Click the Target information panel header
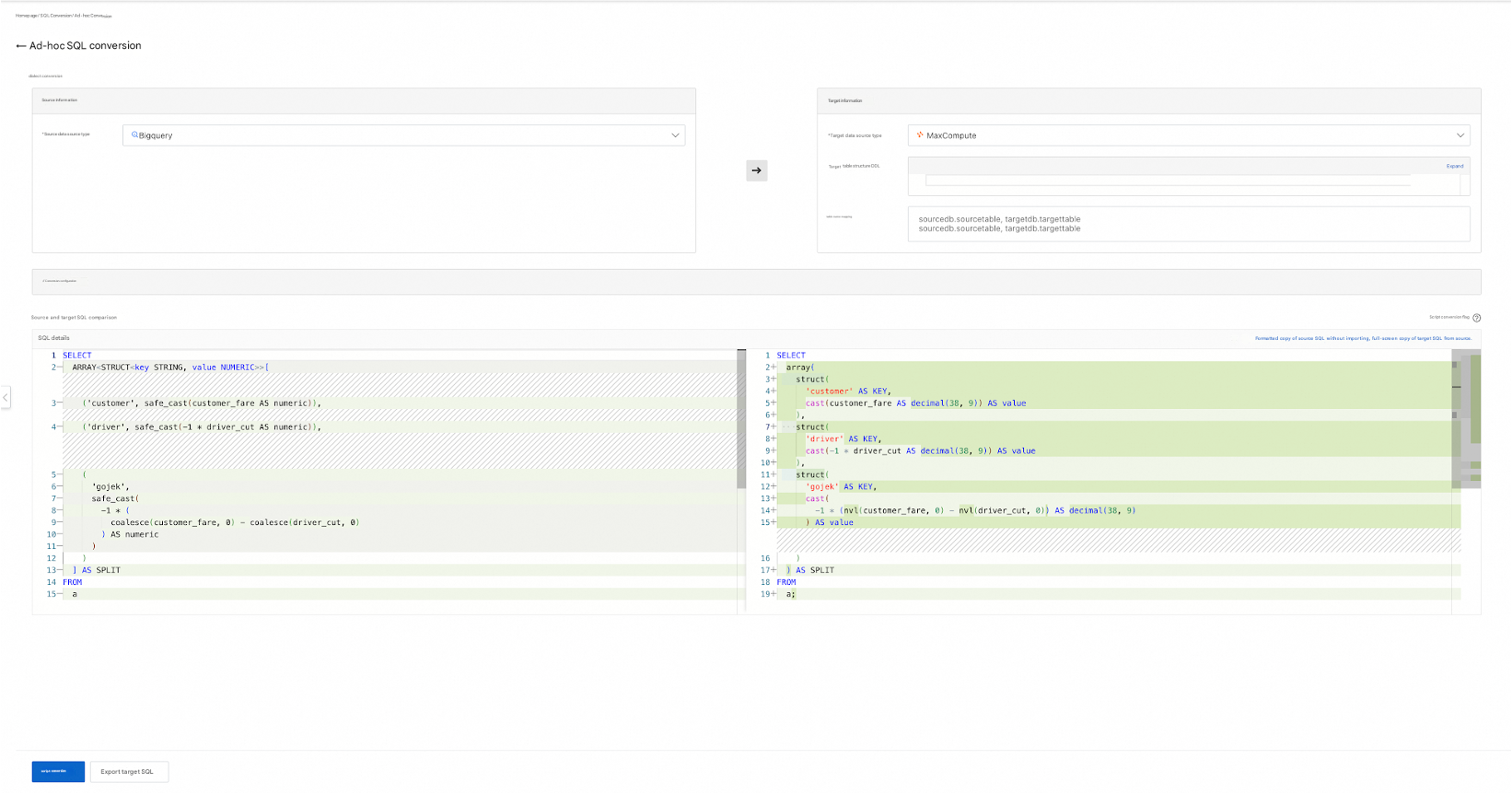 pyautogui.click(x=1149, y=100)
